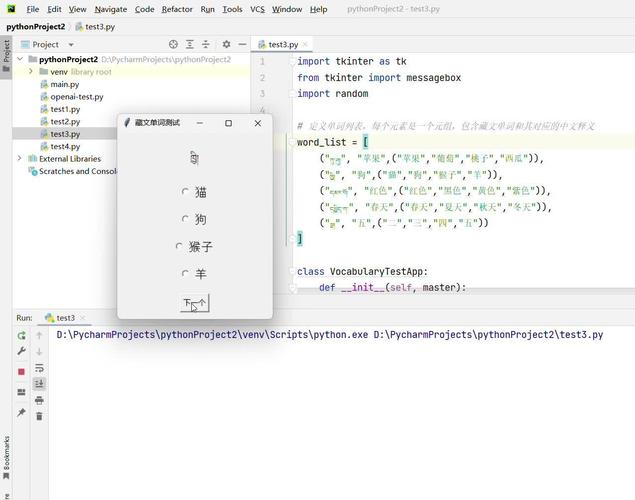Open the Project side tool window tab

click(6, 56)
